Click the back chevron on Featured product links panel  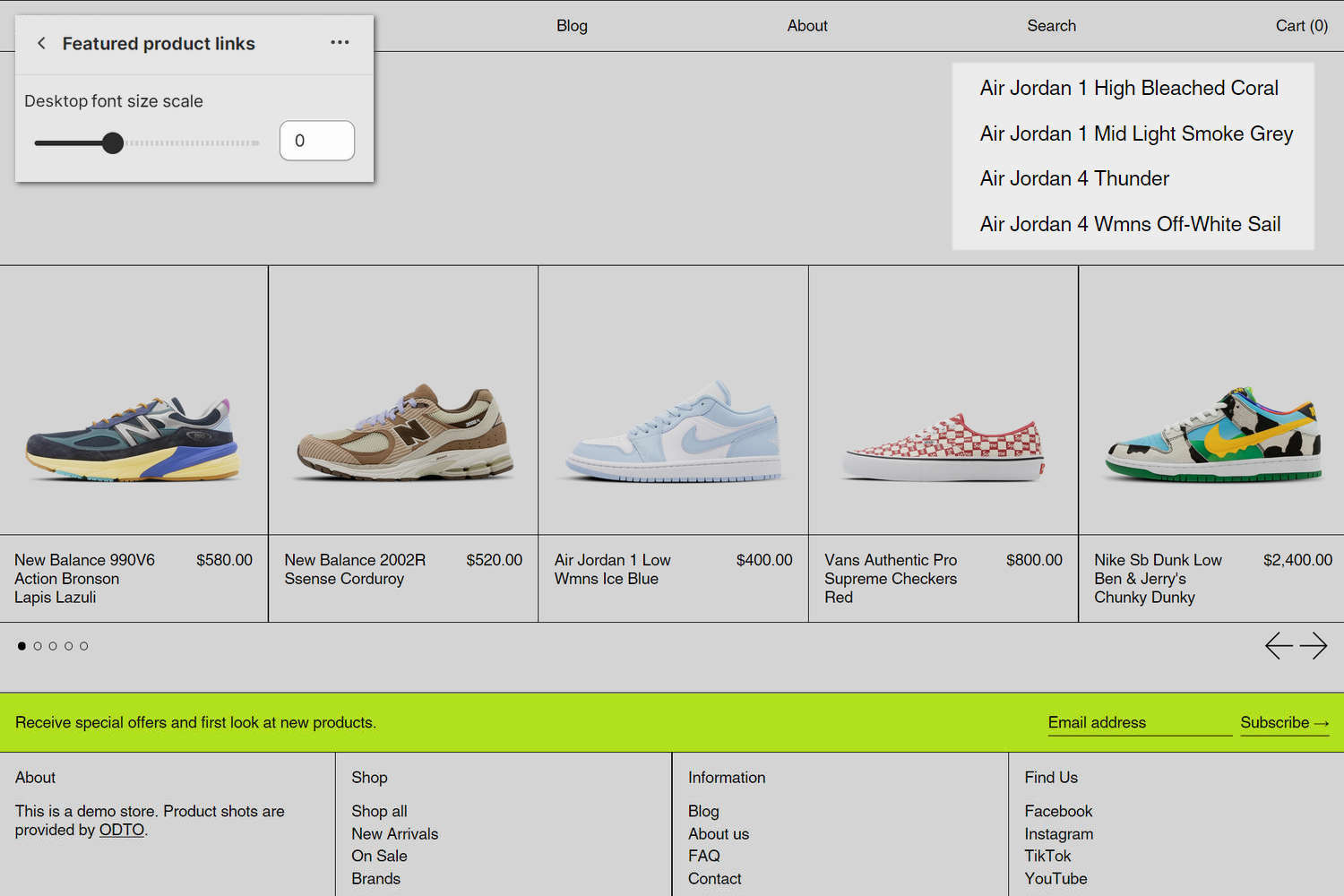pos(41,42)
